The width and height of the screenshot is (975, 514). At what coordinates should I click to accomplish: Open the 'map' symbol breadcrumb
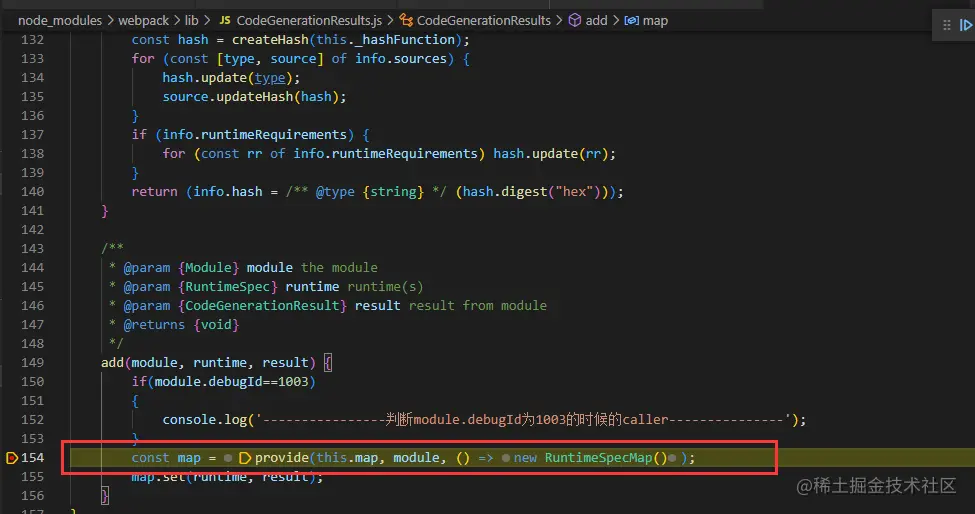tap(655, 21)
